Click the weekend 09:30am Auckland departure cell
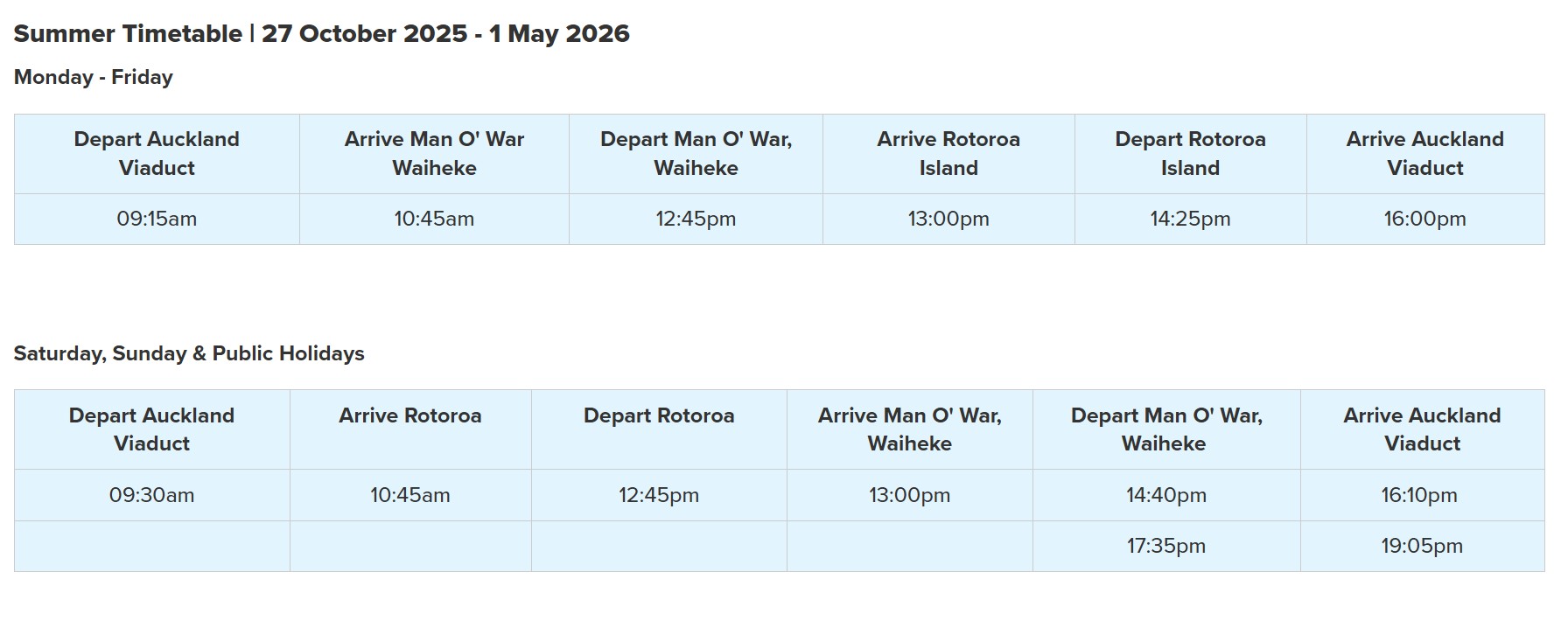 (x=151, y=495)
